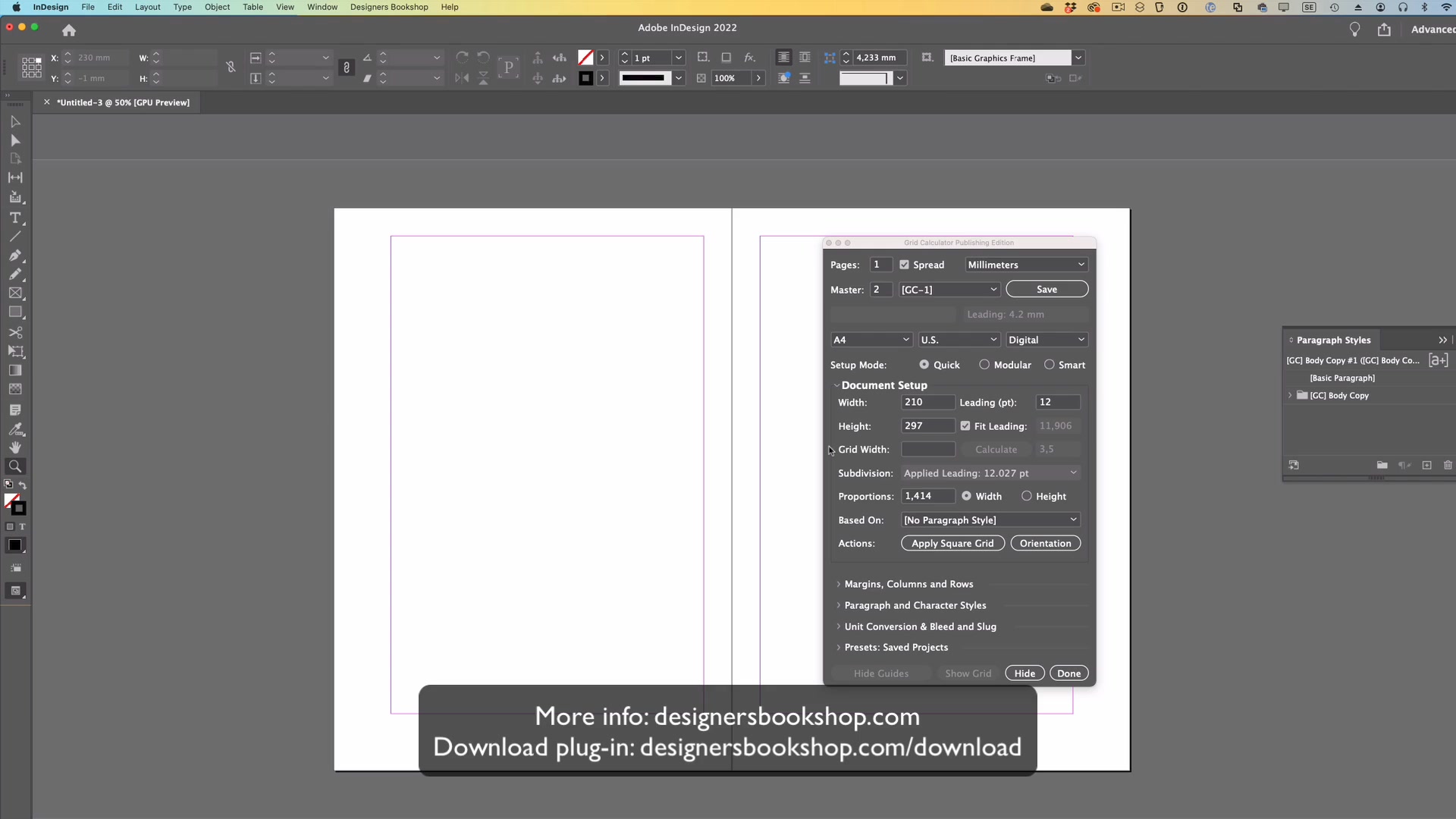Click the stroke color swatch in control bar
1456x819 pixels.
[x=585, y=78]
